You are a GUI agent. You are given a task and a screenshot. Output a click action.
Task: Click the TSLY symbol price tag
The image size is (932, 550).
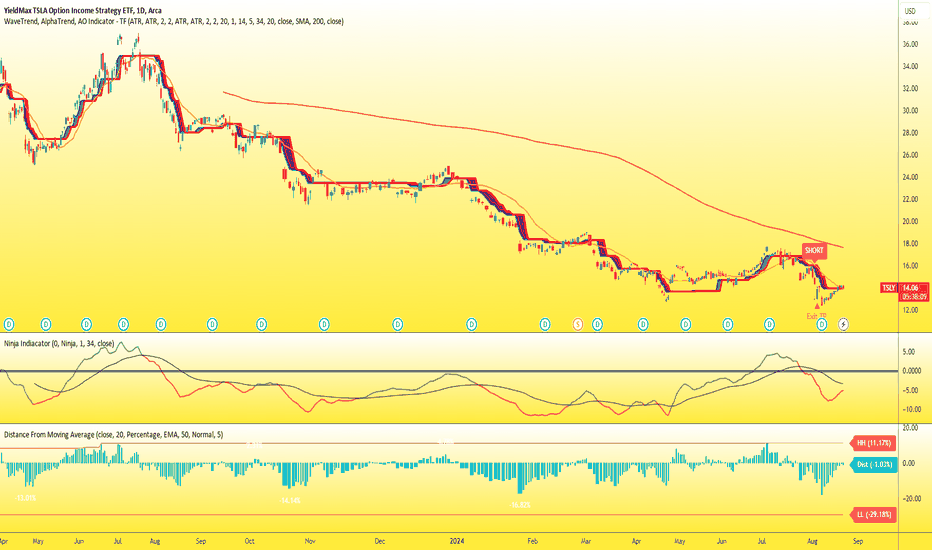889,288
